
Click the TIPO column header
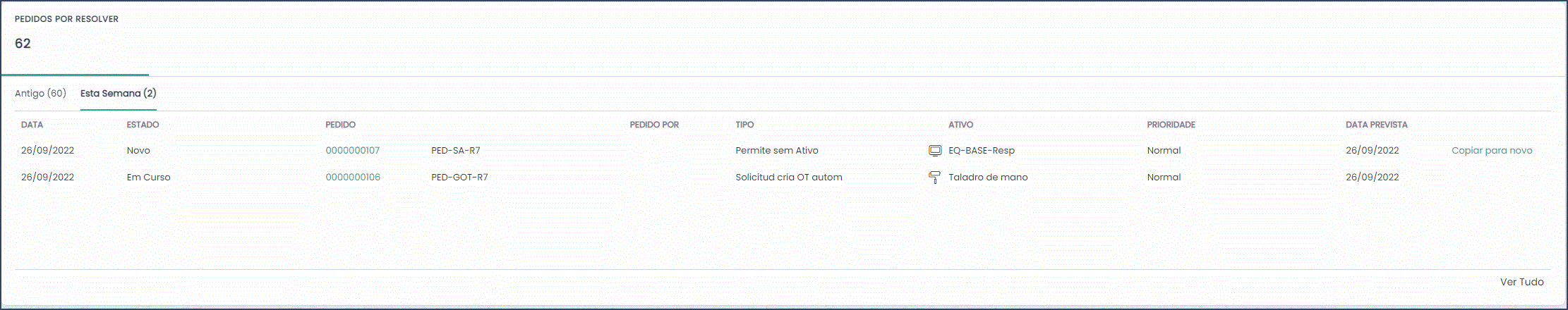[744, 125]
